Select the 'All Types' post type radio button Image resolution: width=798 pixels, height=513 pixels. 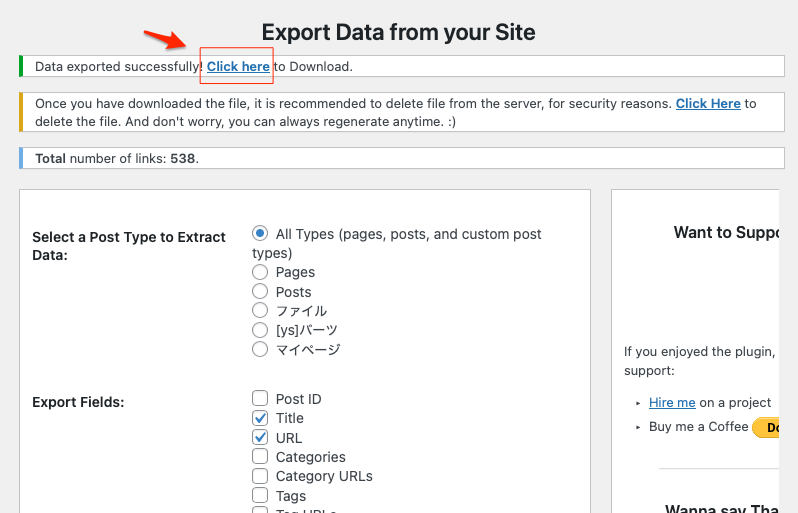click(260, 234)
